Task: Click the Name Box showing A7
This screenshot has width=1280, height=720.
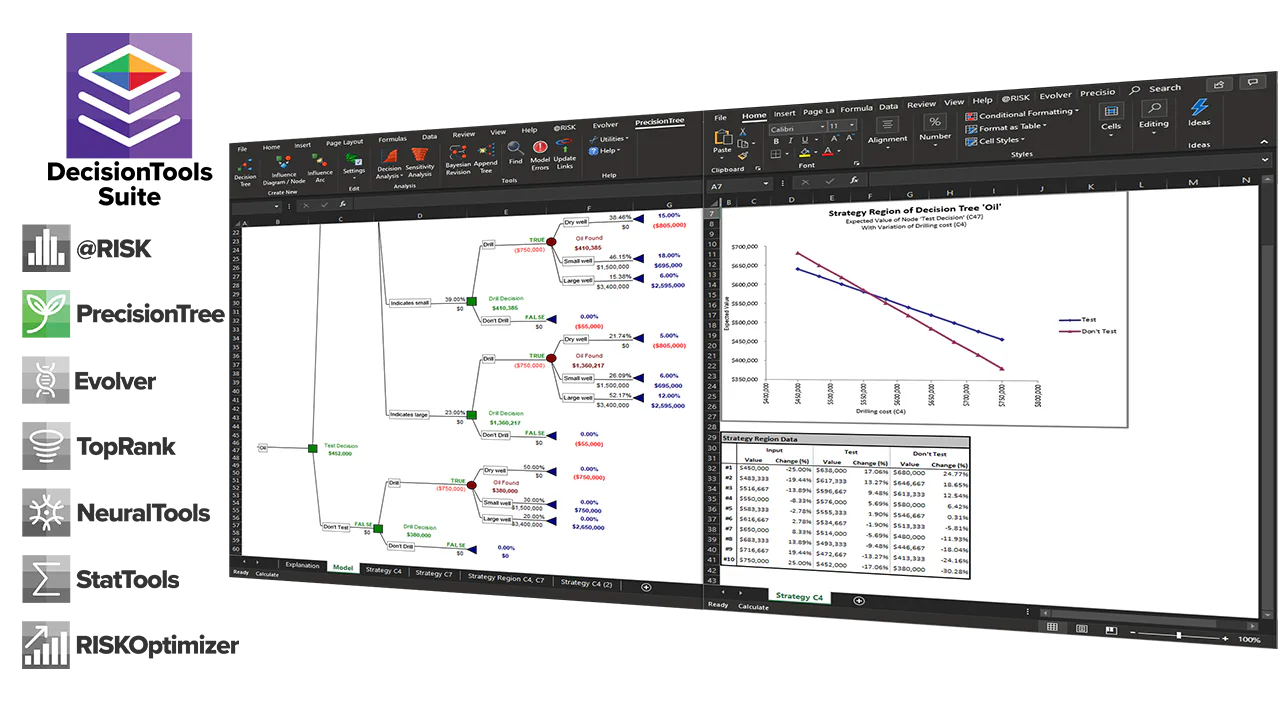Action: 738,186
